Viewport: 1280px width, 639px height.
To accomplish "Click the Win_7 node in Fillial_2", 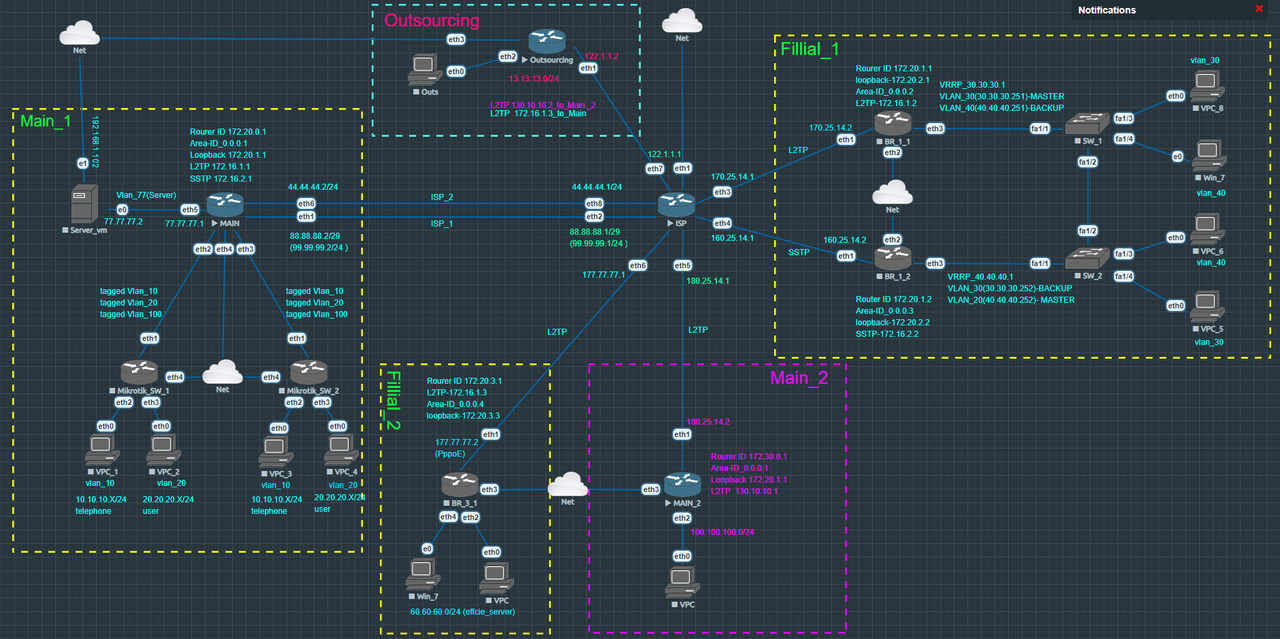I will click(423, 576).
